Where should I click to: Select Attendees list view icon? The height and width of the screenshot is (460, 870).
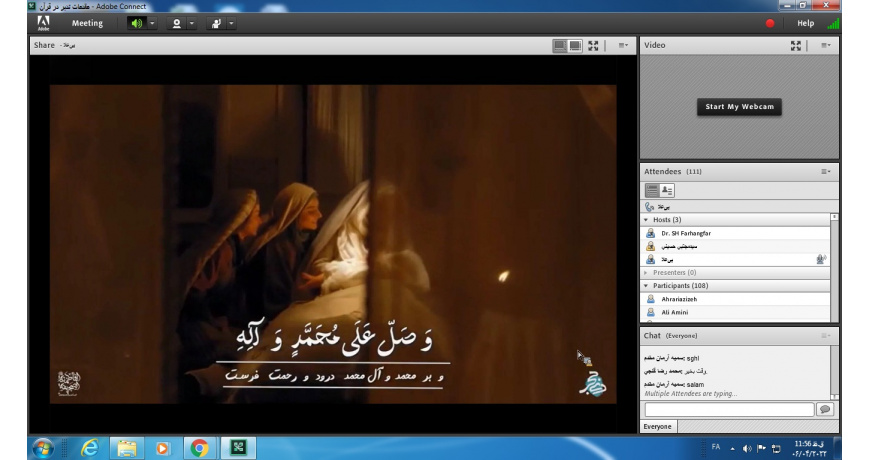tap(652, 190)
